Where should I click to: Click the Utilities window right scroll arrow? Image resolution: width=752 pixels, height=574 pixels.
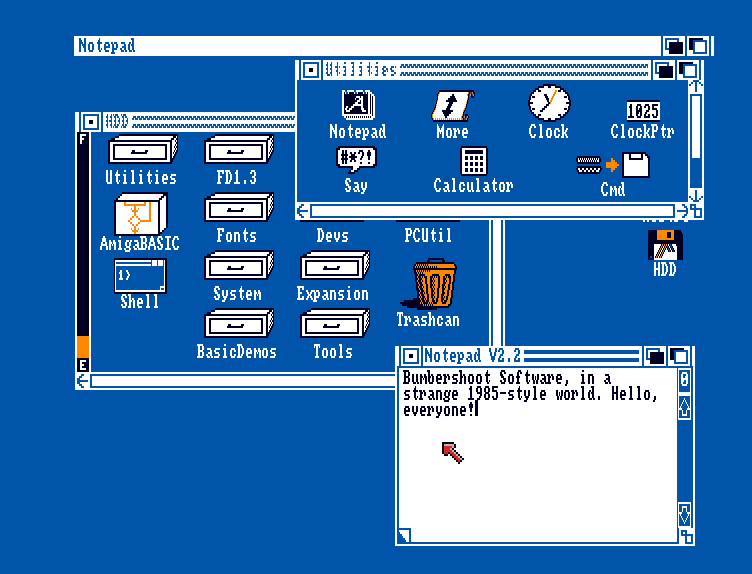coord(682,211)
